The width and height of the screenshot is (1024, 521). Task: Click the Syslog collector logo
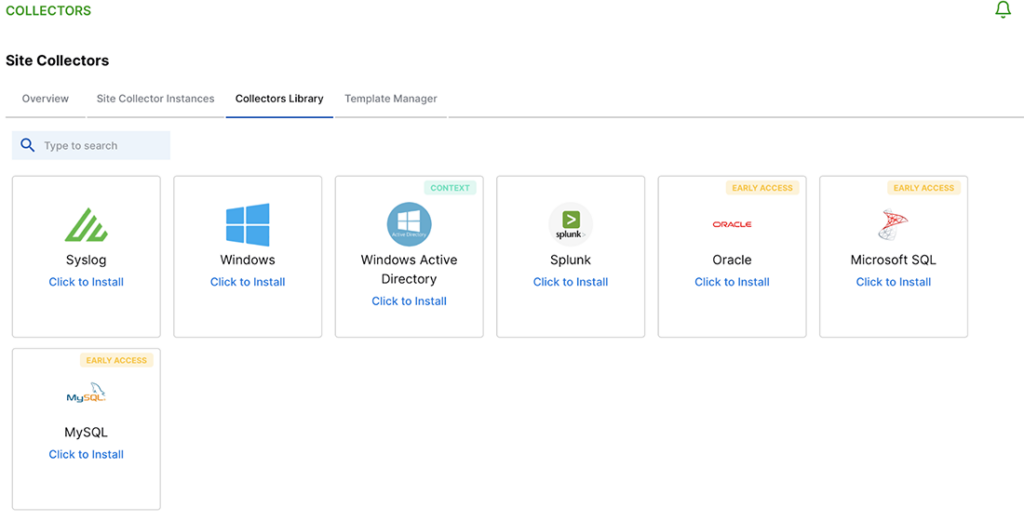[86, 225]
